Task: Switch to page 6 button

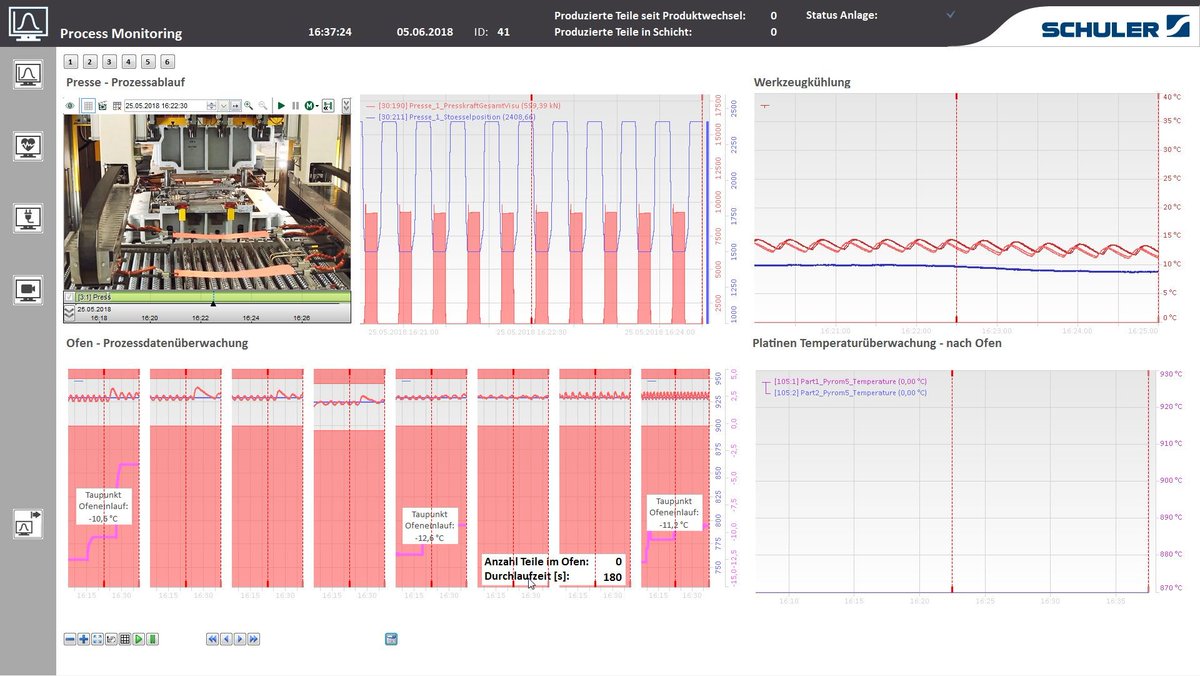Action: click(x=167, y=61)
